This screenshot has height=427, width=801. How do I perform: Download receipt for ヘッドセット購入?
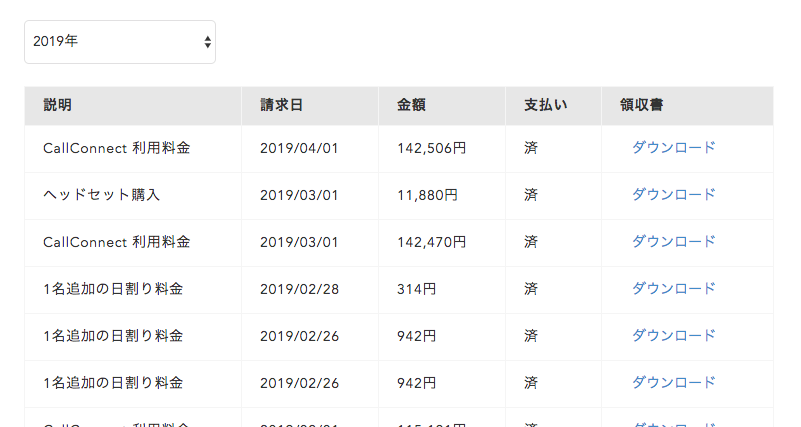(673, 195)
